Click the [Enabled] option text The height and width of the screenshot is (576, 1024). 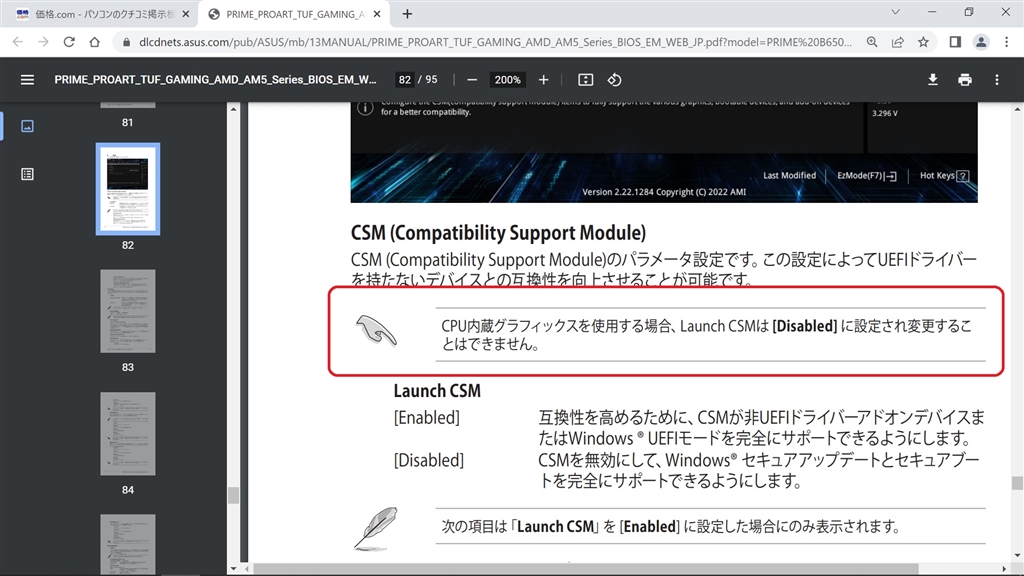tap(426, 417)
